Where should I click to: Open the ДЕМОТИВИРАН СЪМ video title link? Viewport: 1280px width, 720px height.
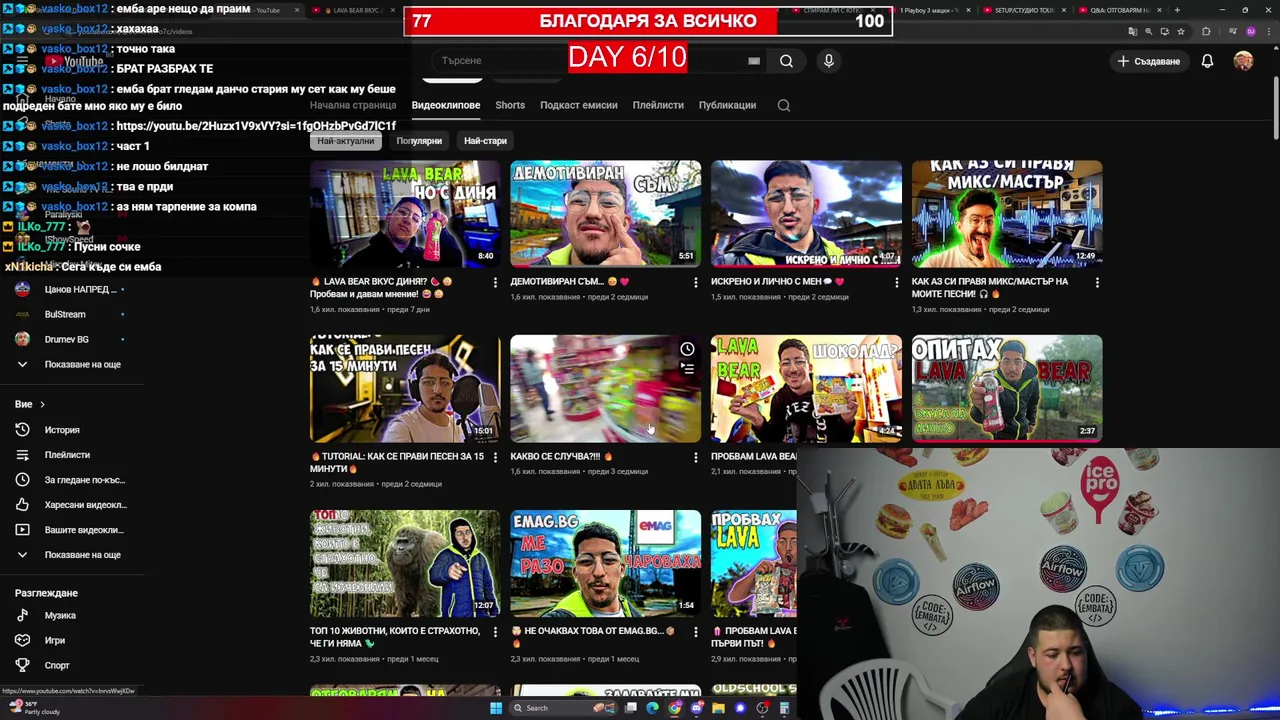[x=570, y=282]
